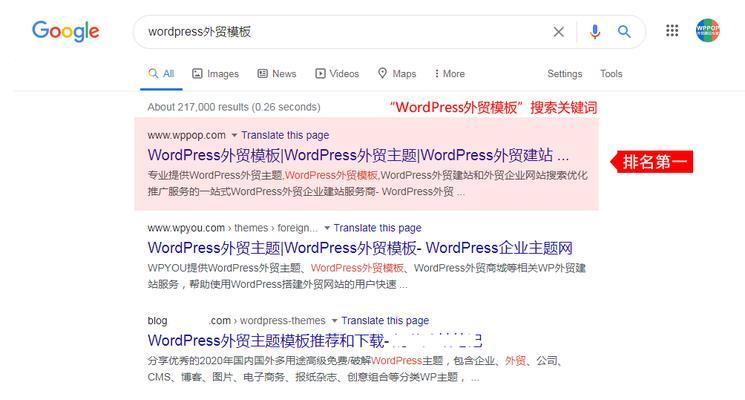Start voice search with the microphone icon
Viewport: 745px width, 400px height.
(594, 32)
